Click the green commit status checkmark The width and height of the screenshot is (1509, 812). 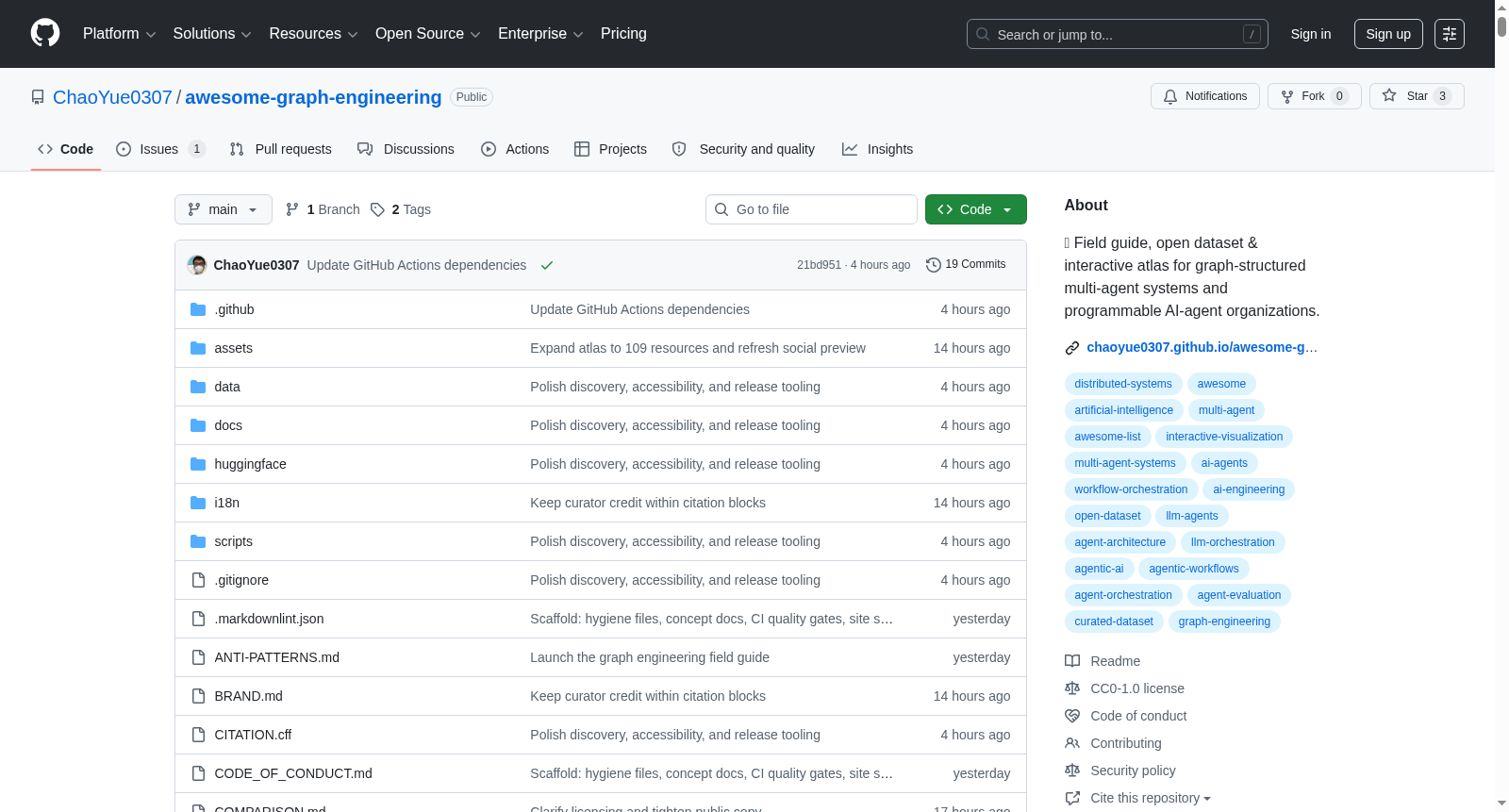coord(547,265)
